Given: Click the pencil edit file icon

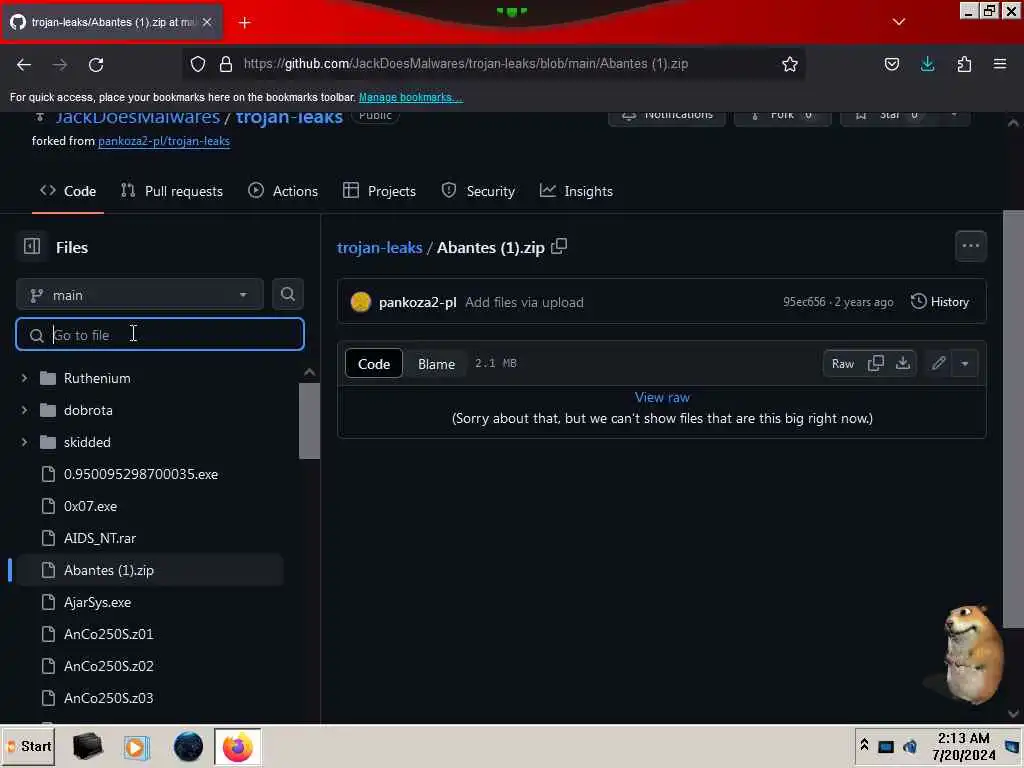Looking at the screenshot, I should coord(938,364).
